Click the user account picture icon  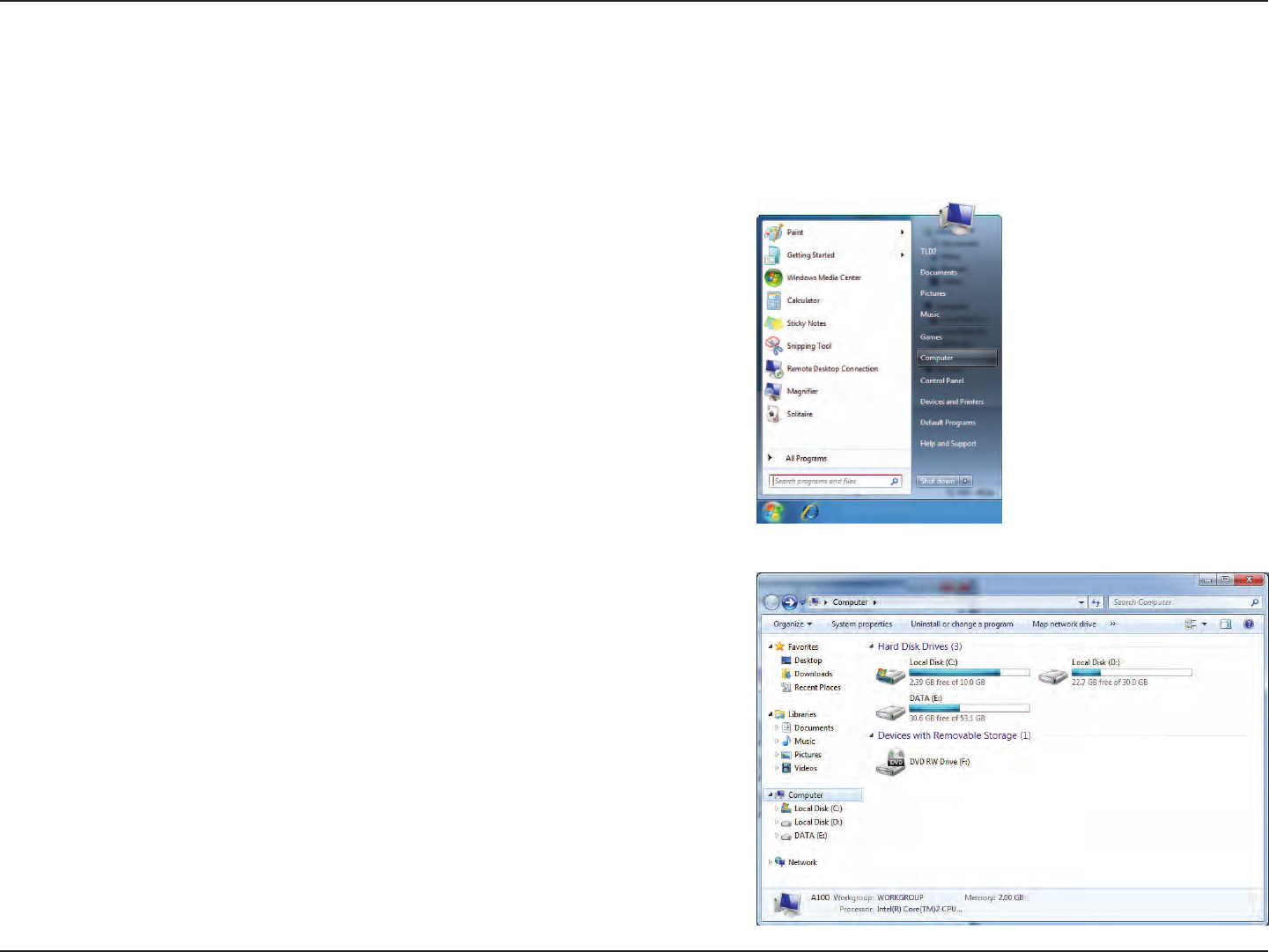(x=957, y=217)
